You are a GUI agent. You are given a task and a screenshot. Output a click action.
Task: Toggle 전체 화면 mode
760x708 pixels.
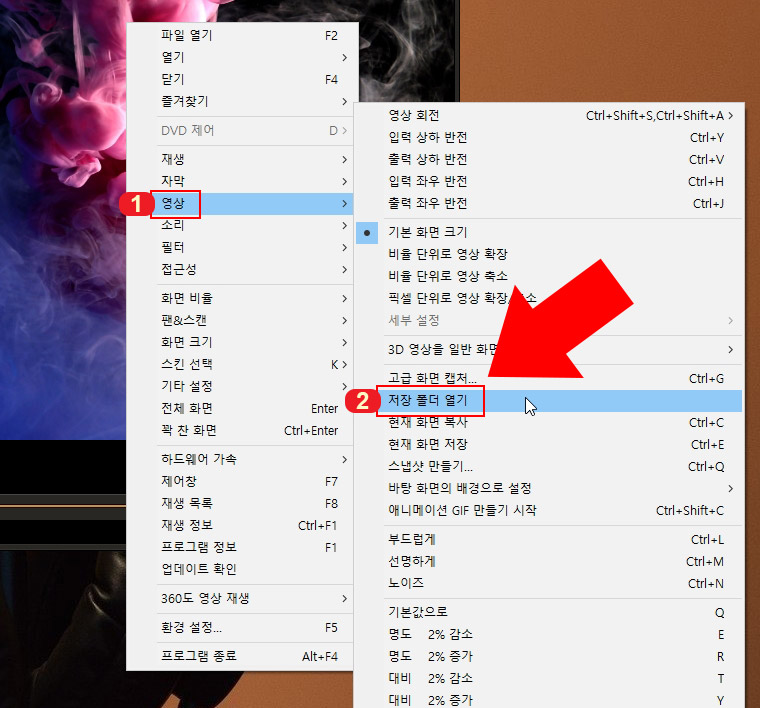242,408
